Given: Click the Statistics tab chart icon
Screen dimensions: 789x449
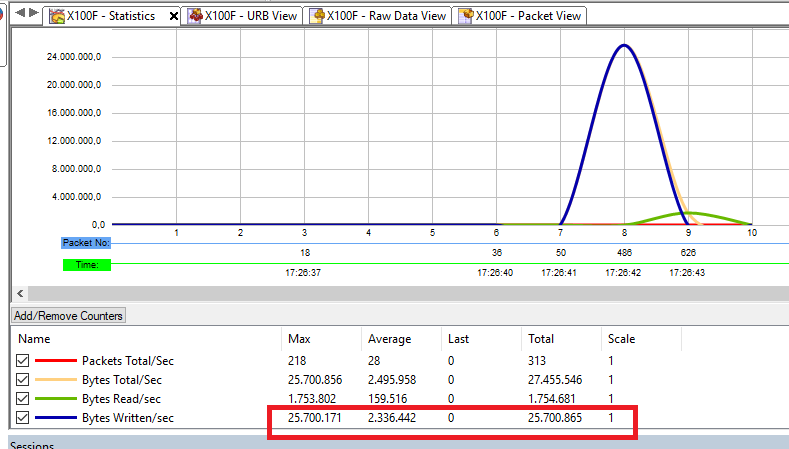Looking at the screenshot, I should click(x=58, y=16).
